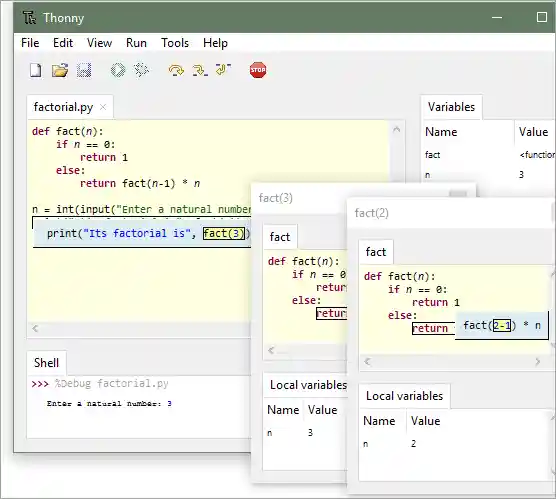Click 'return fact(n-1) * n' line in editor
Viewport: 556px width, 499px height.
(x=140, y=183)
